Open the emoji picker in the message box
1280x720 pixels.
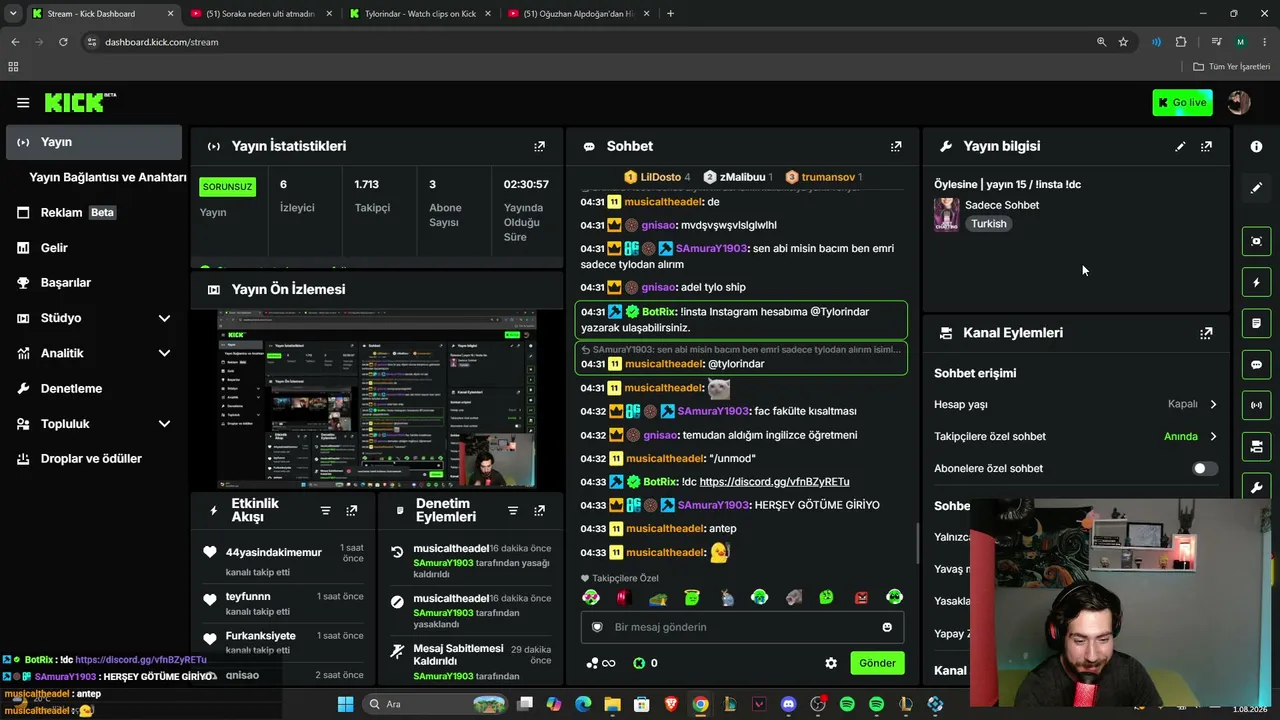[x=887, y=627]
